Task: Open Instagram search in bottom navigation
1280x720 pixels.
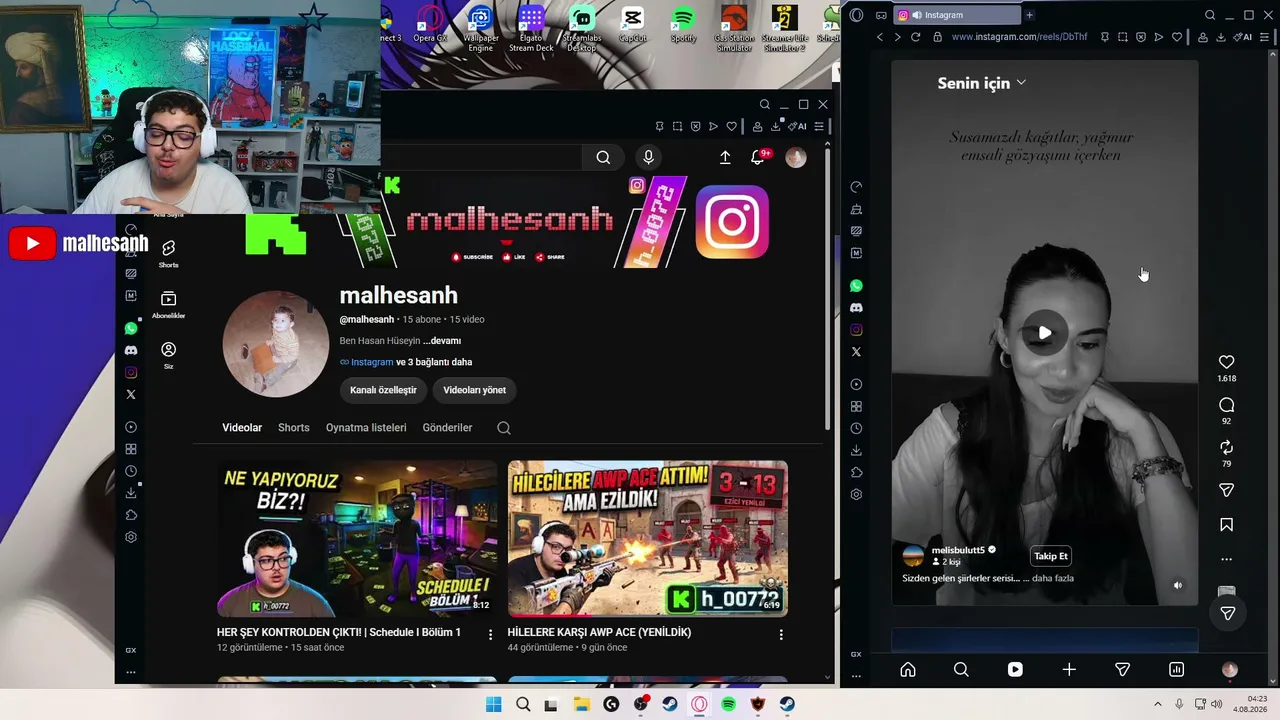Action: (x=961, y=670)
